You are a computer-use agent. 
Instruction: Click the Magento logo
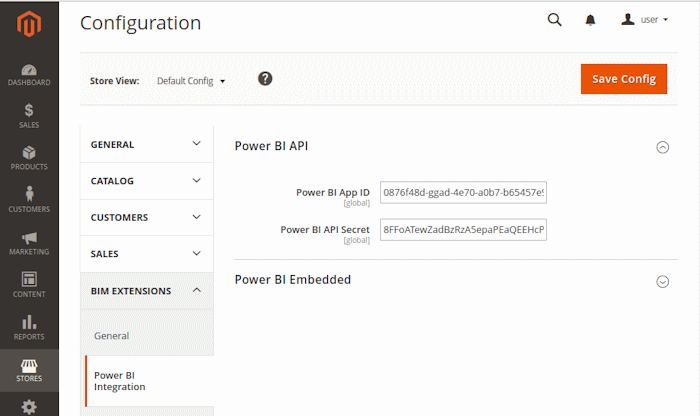click(x=29, y=23)
